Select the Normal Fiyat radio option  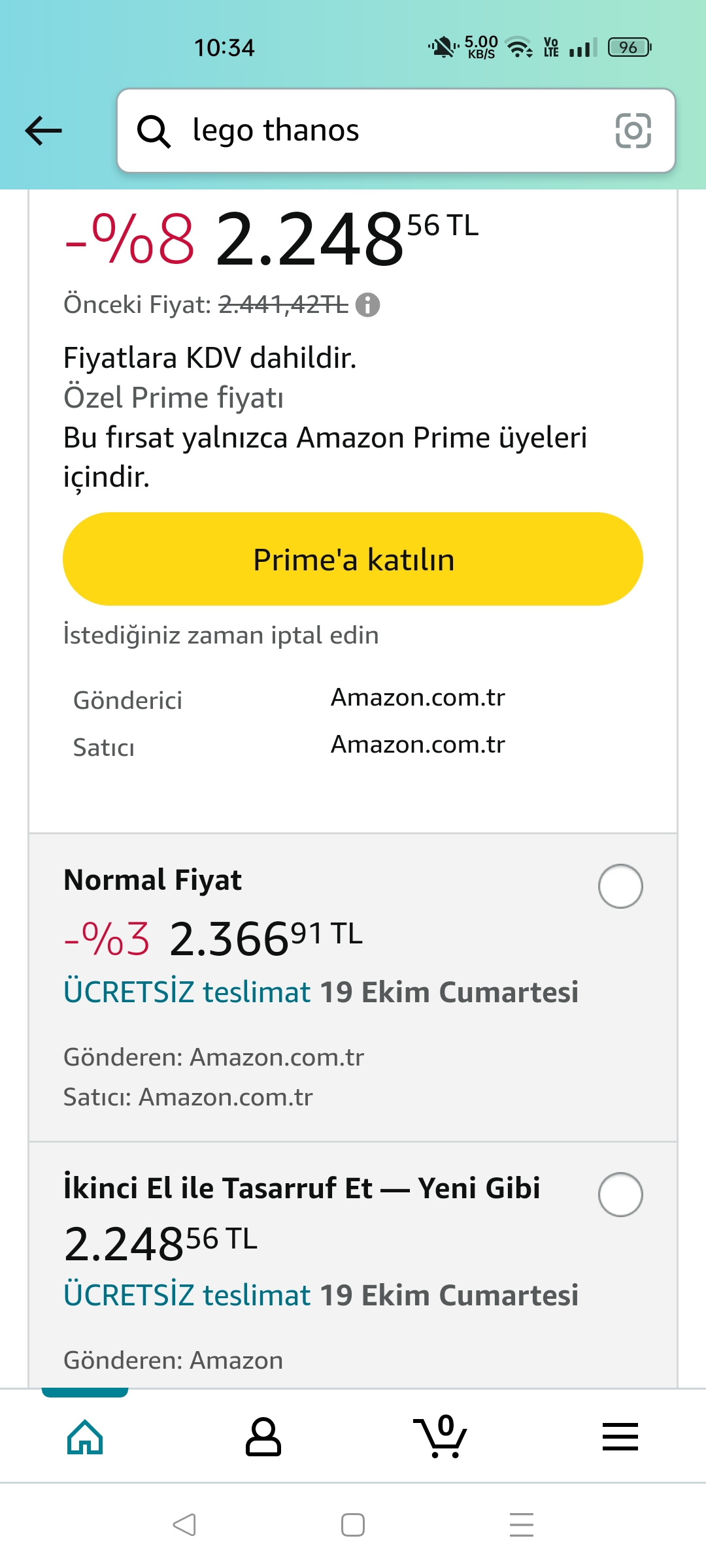620,887
